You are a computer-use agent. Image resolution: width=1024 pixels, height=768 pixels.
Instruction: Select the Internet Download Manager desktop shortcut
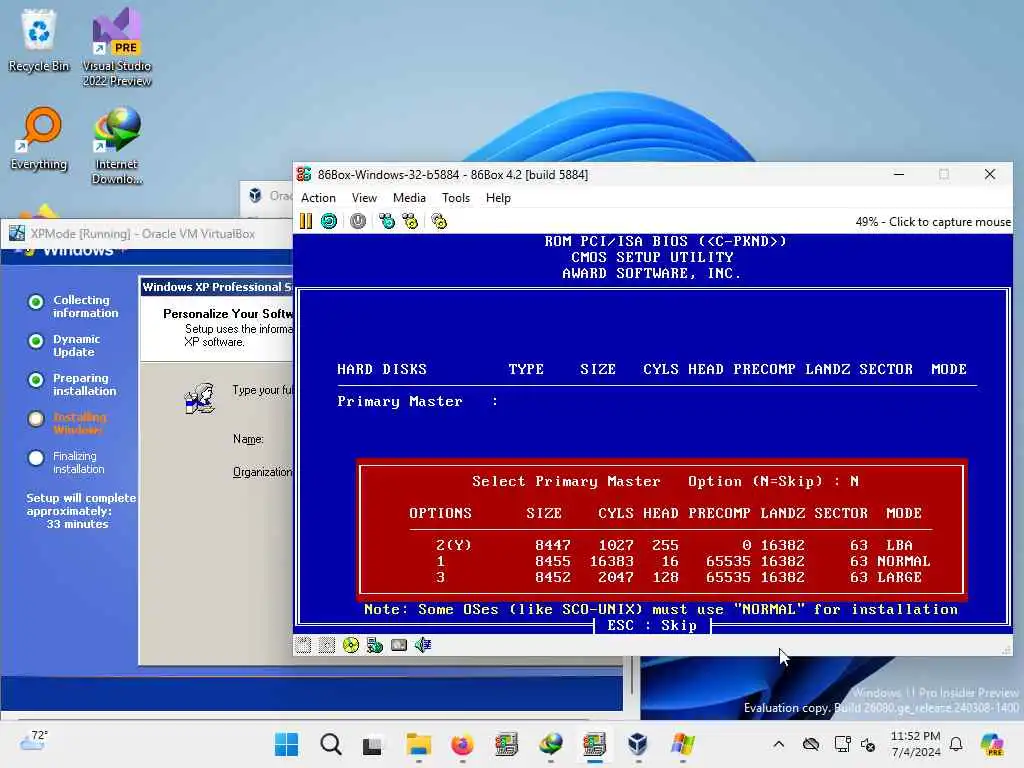117,146
